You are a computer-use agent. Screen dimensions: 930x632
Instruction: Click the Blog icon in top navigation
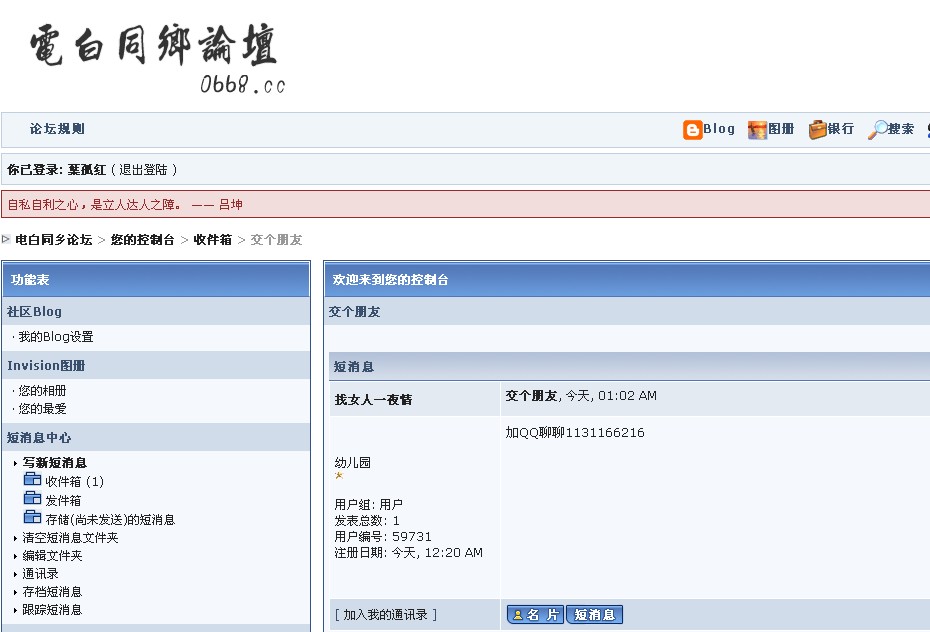click(693, 130)
